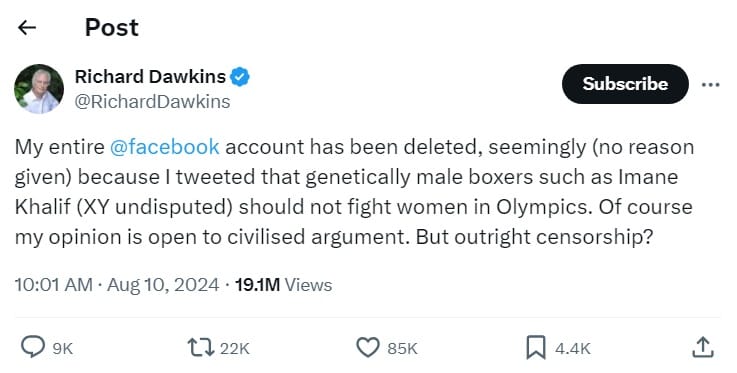Open the Richard Dawkins display name

pos(150,77)
